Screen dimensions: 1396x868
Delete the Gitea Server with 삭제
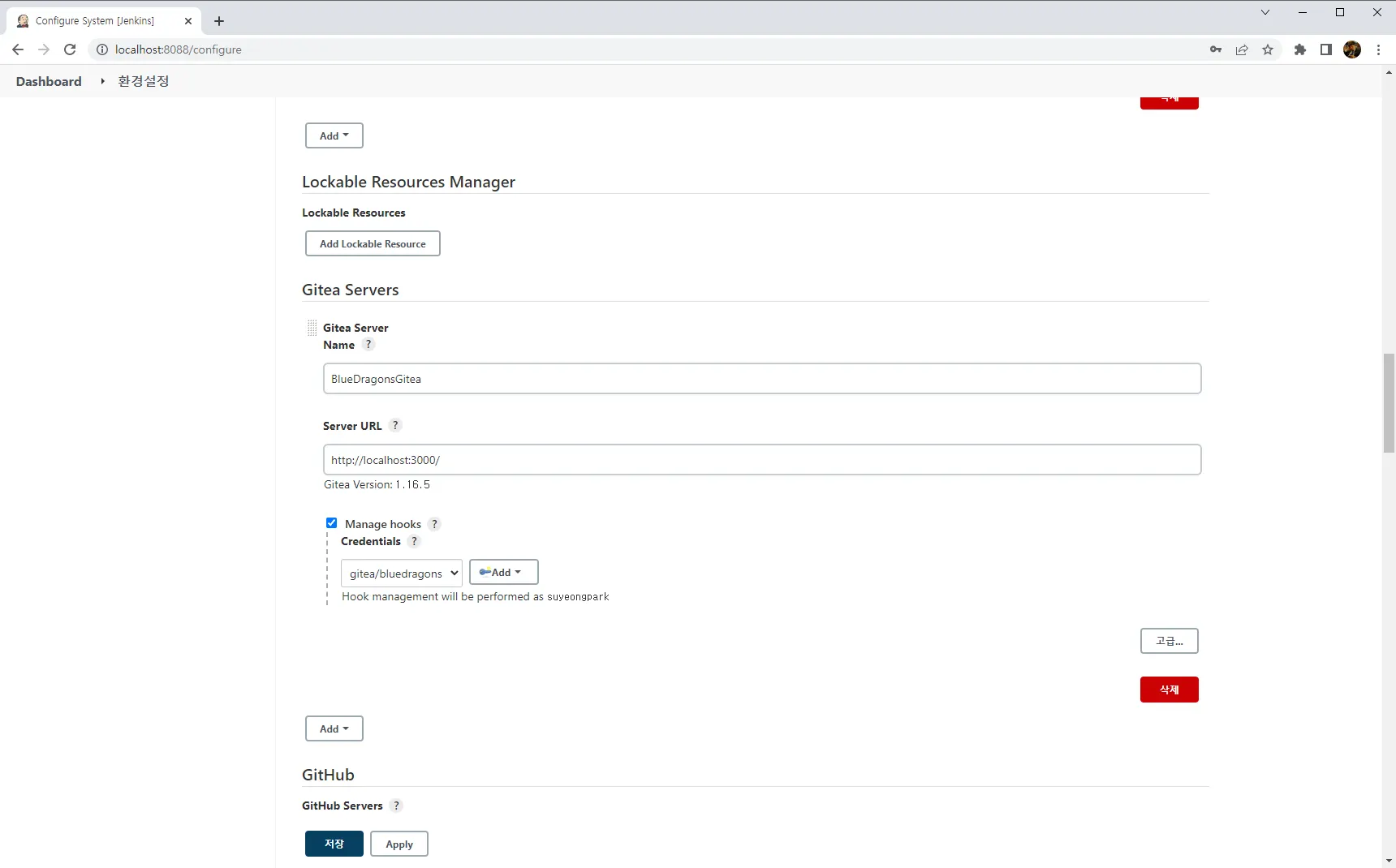point(1170,690)
